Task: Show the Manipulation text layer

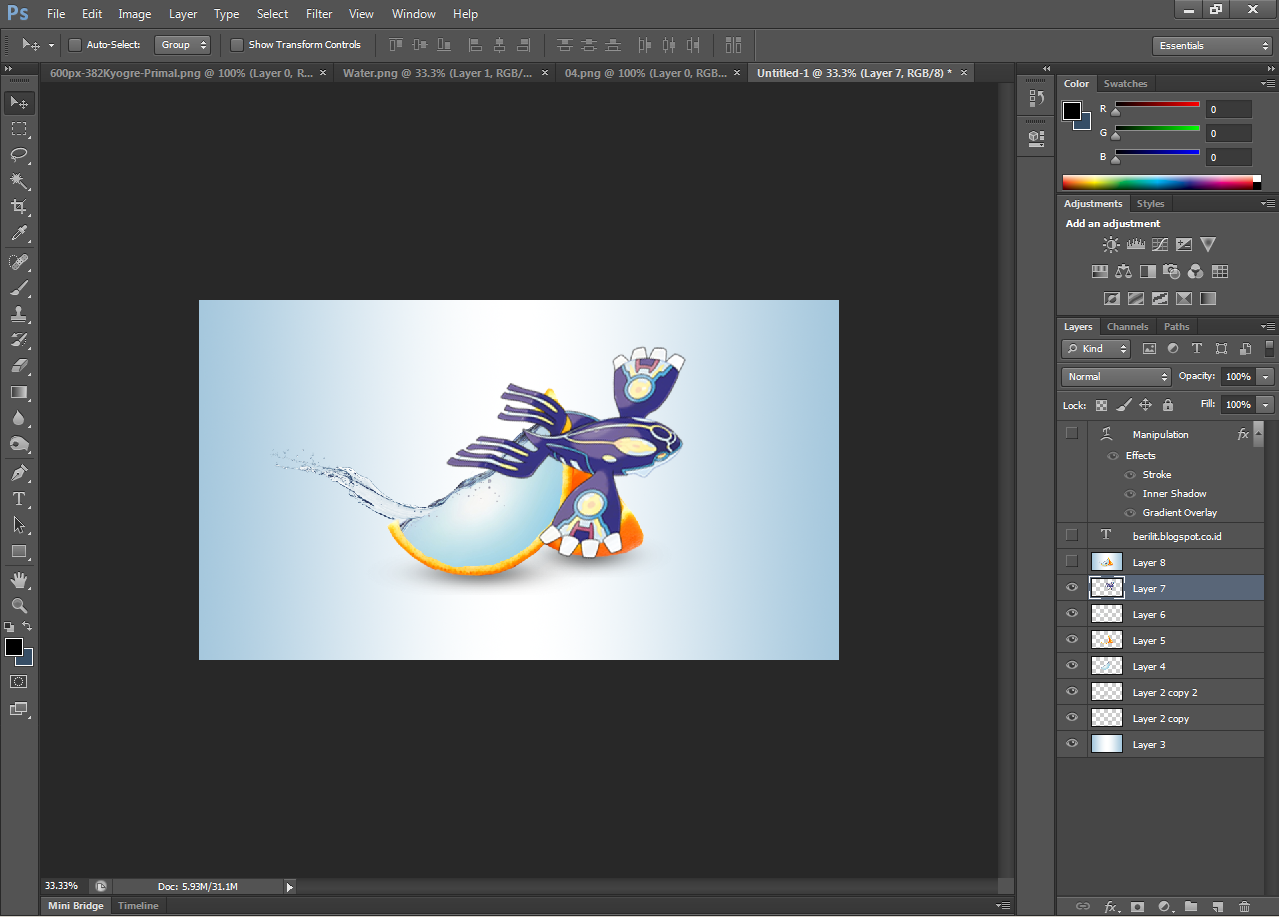Action: click(1072, 433)
